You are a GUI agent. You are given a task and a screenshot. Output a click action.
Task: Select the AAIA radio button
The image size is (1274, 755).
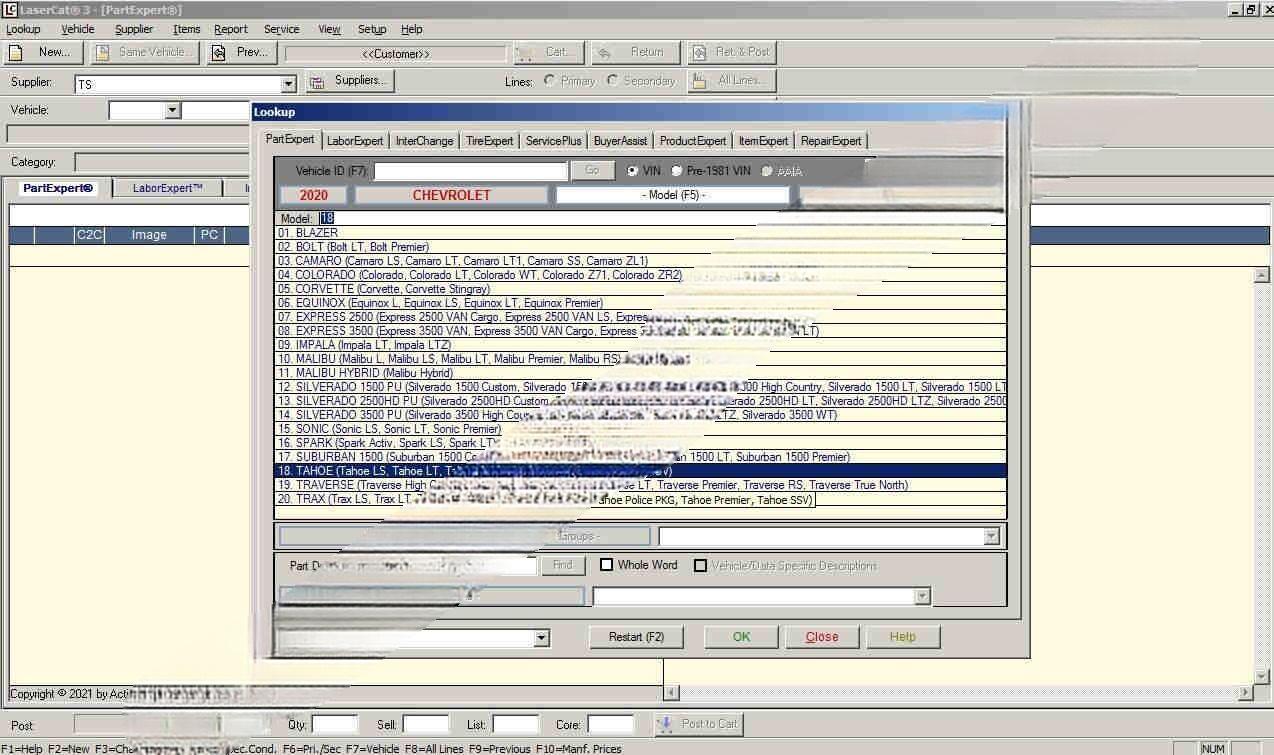click(767, 171)
